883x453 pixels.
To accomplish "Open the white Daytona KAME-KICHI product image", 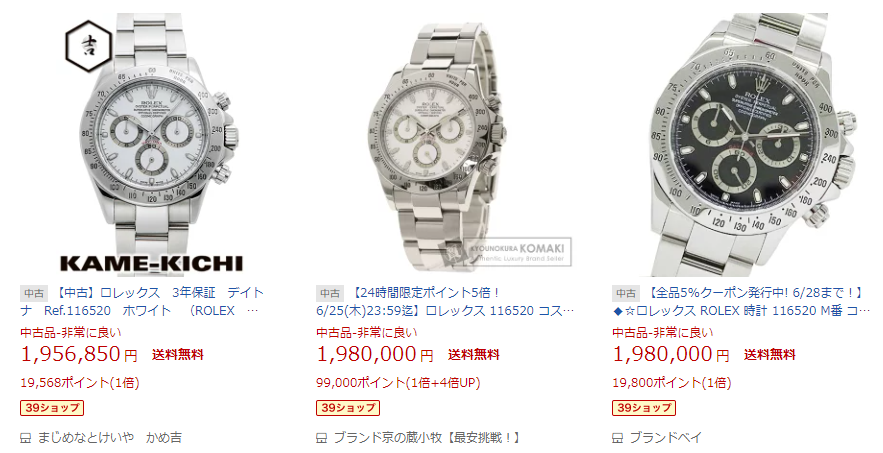I will click(152, 145).
